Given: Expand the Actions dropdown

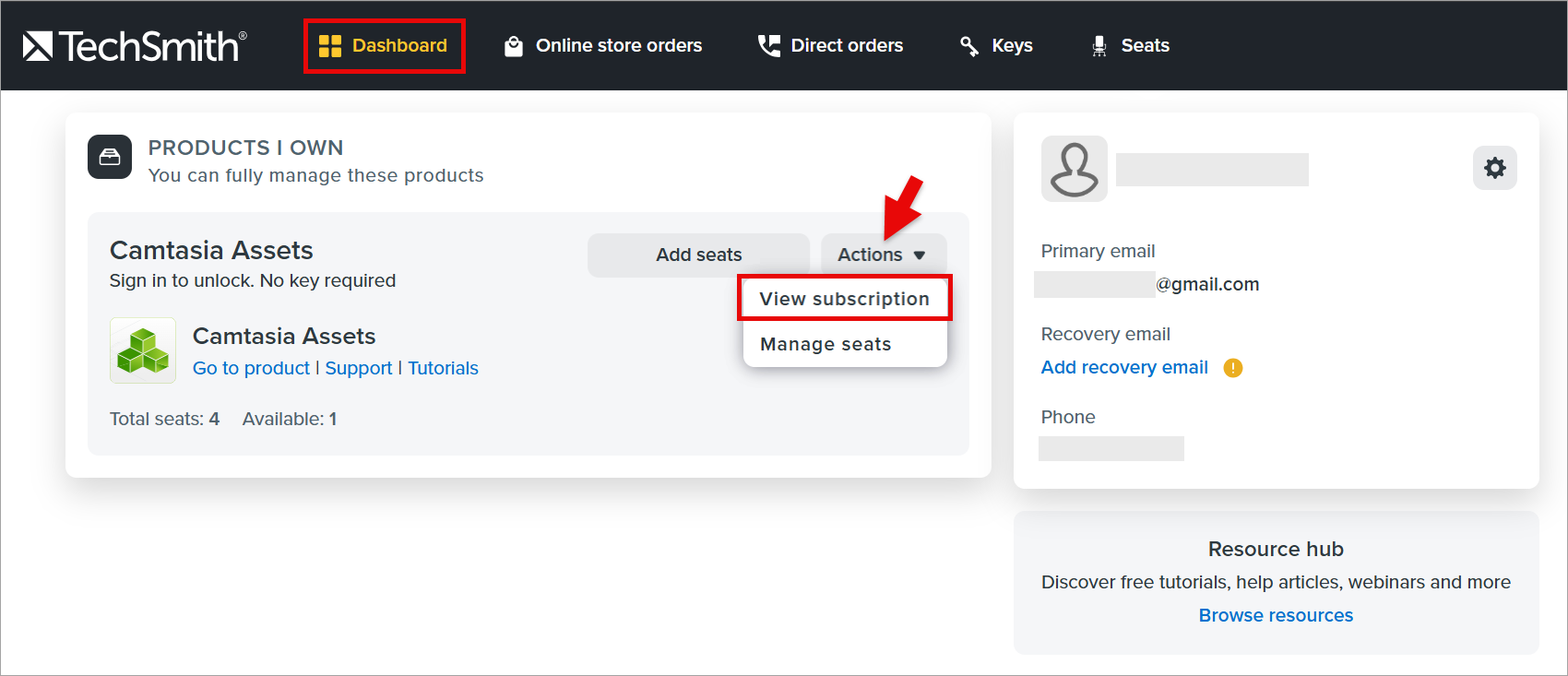Looking at the screenshot, I should tap(883, 255).
